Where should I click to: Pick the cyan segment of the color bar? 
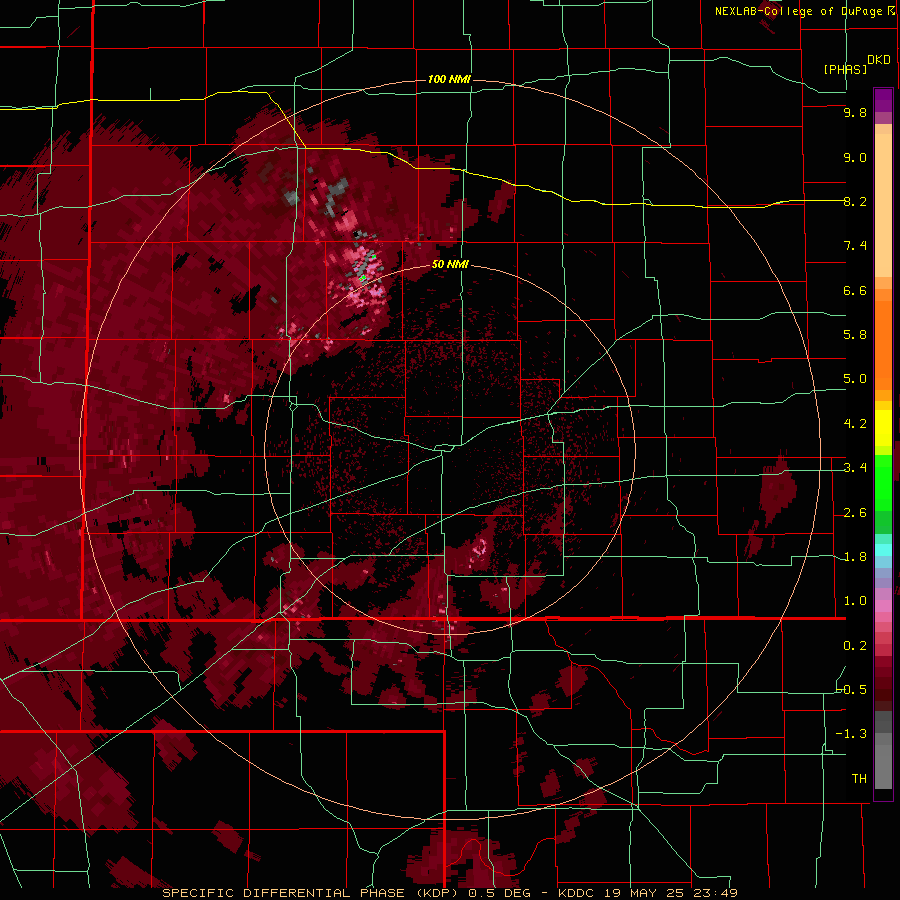click(x=883, y=550)
